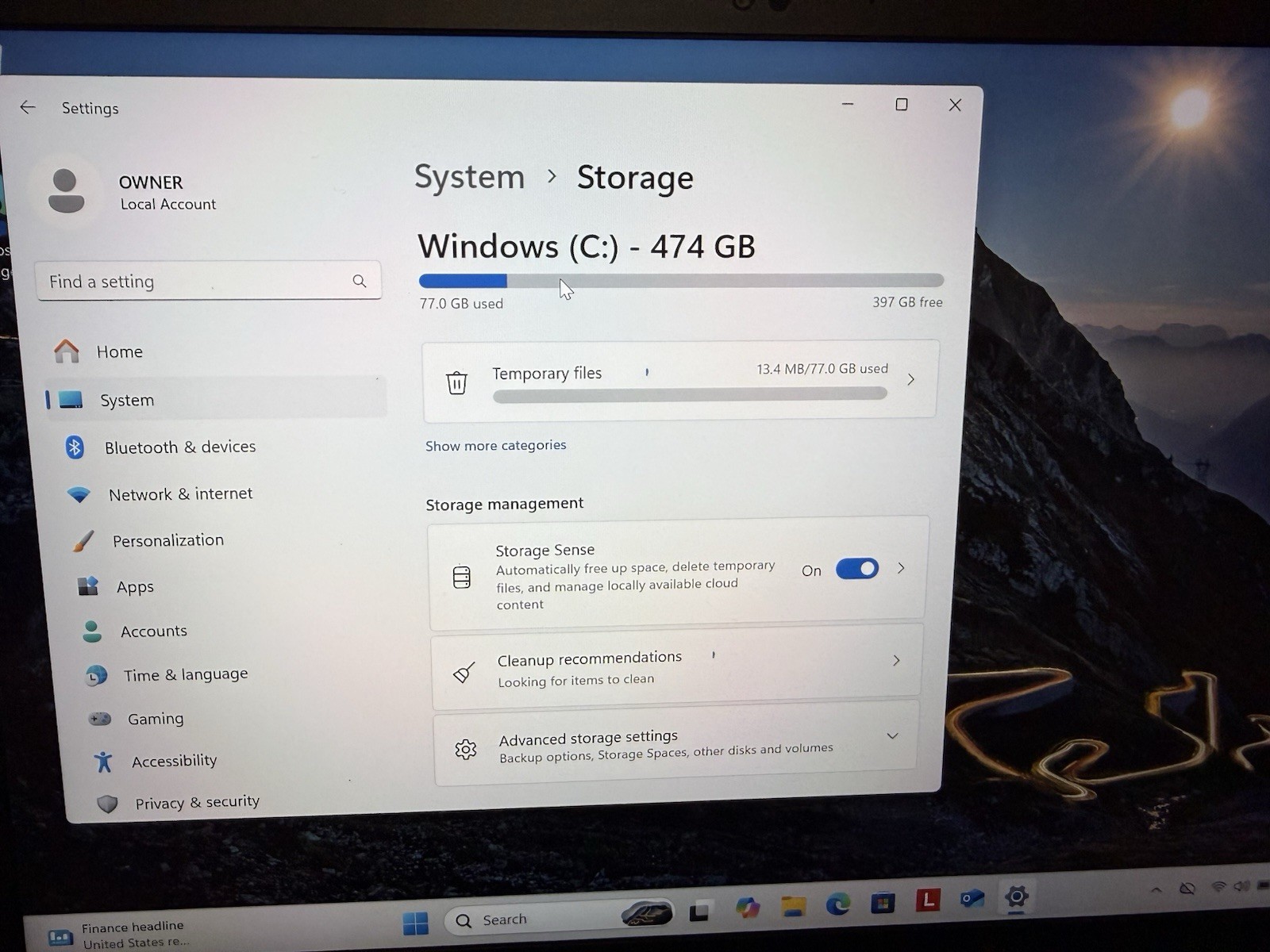Open File Explorer from the taskbar
This screenshot has width=1270, height=952.
pos(792,905)
